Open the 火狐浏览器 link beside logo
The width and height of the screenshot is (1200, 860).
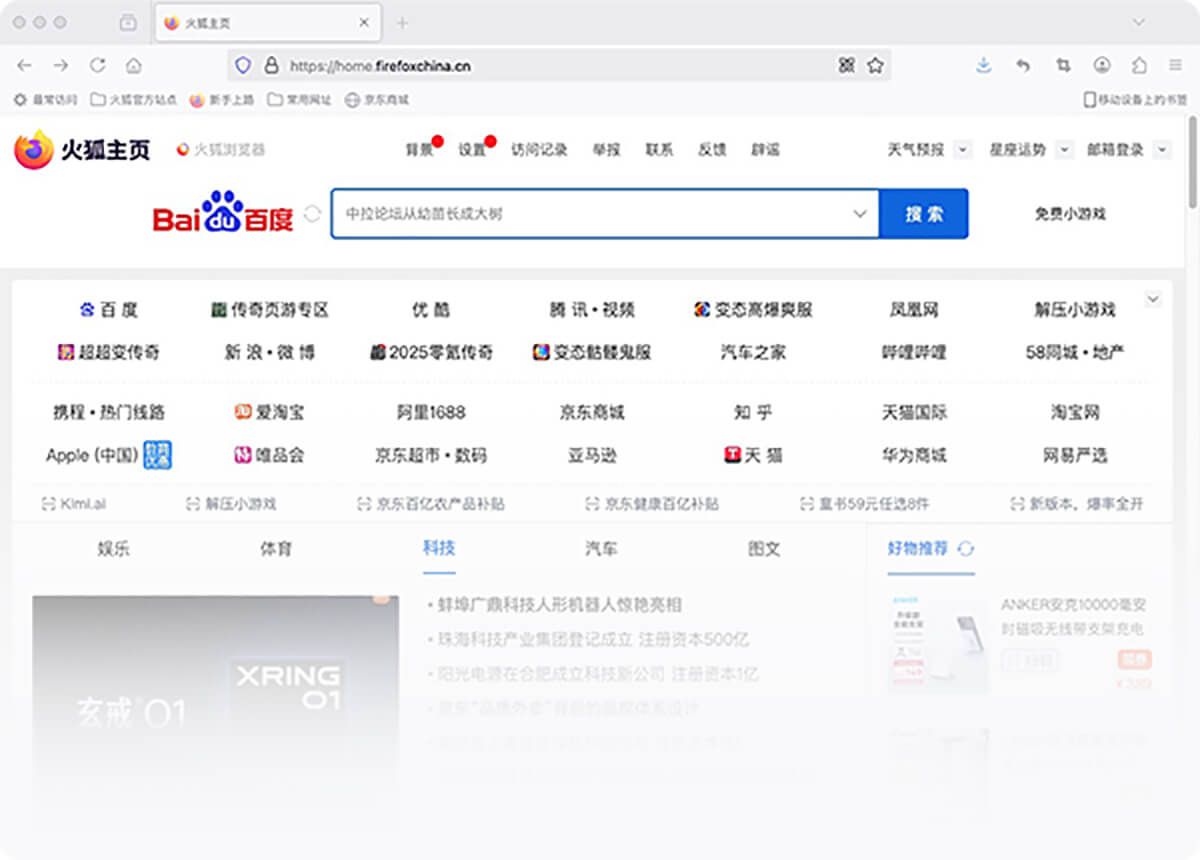tap(221, 150)
